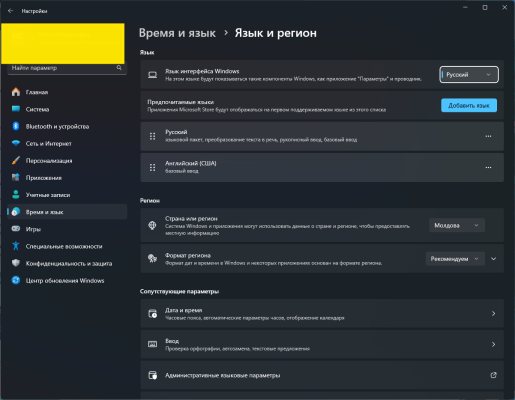Click the Язык и регион page title

click(x=276, y=33)
